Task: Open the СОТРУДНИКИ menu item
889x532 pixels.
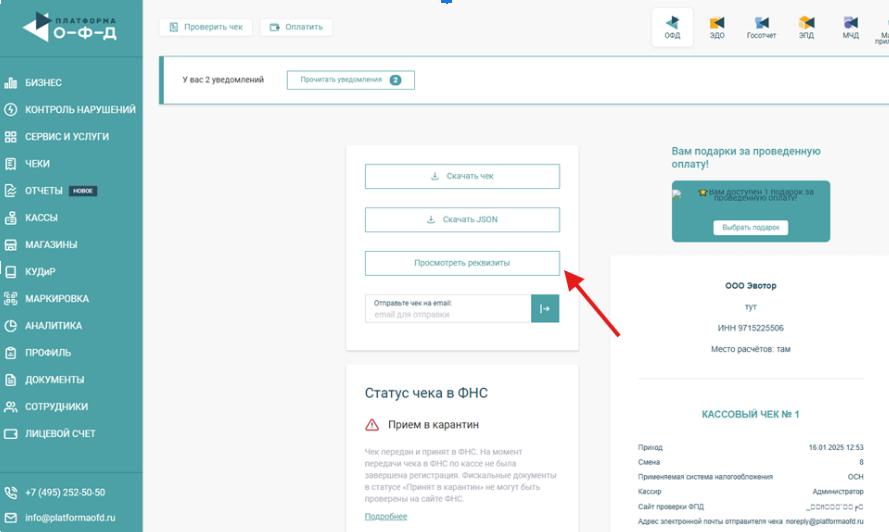Action: [56, 407]
